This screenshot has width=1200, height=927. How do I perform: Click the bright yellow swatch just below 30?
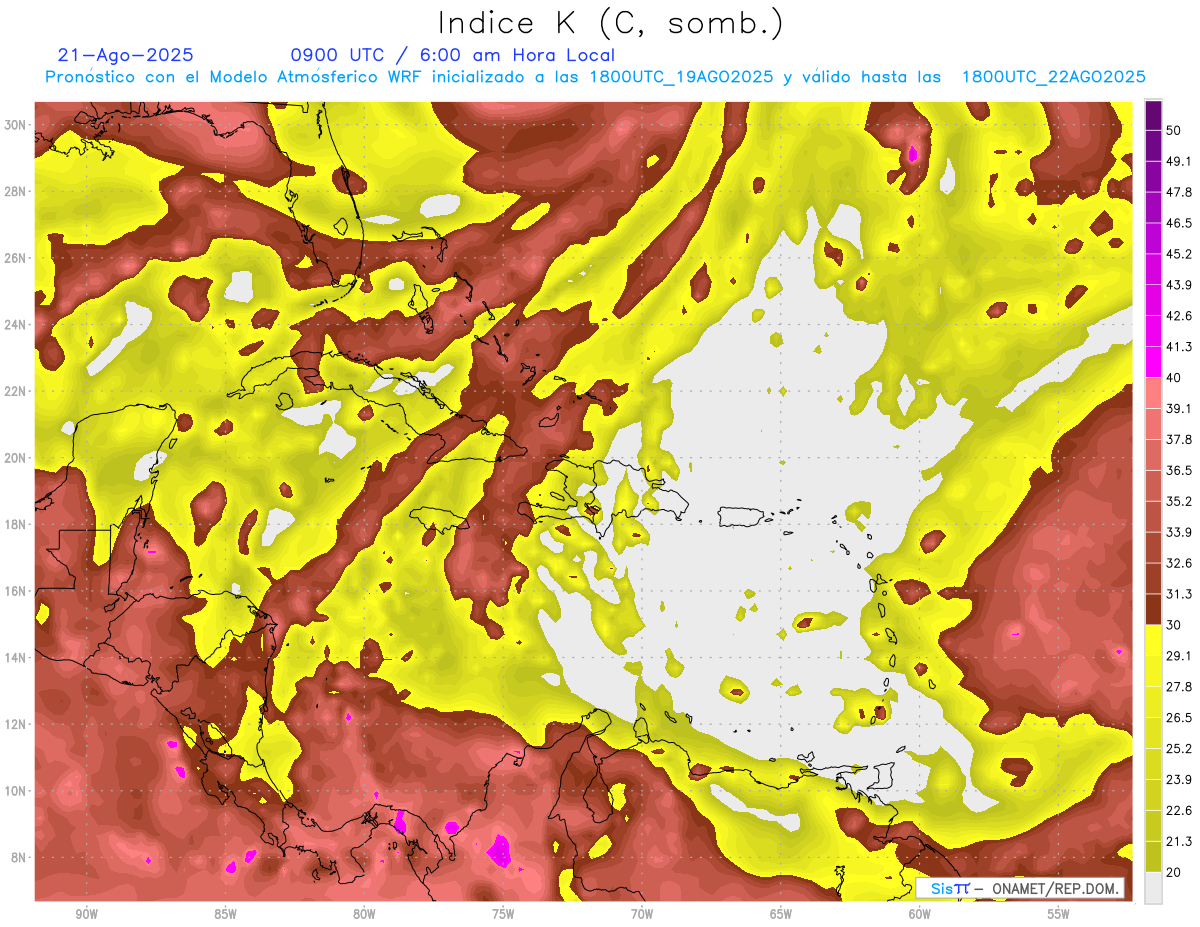point(1153,640)
